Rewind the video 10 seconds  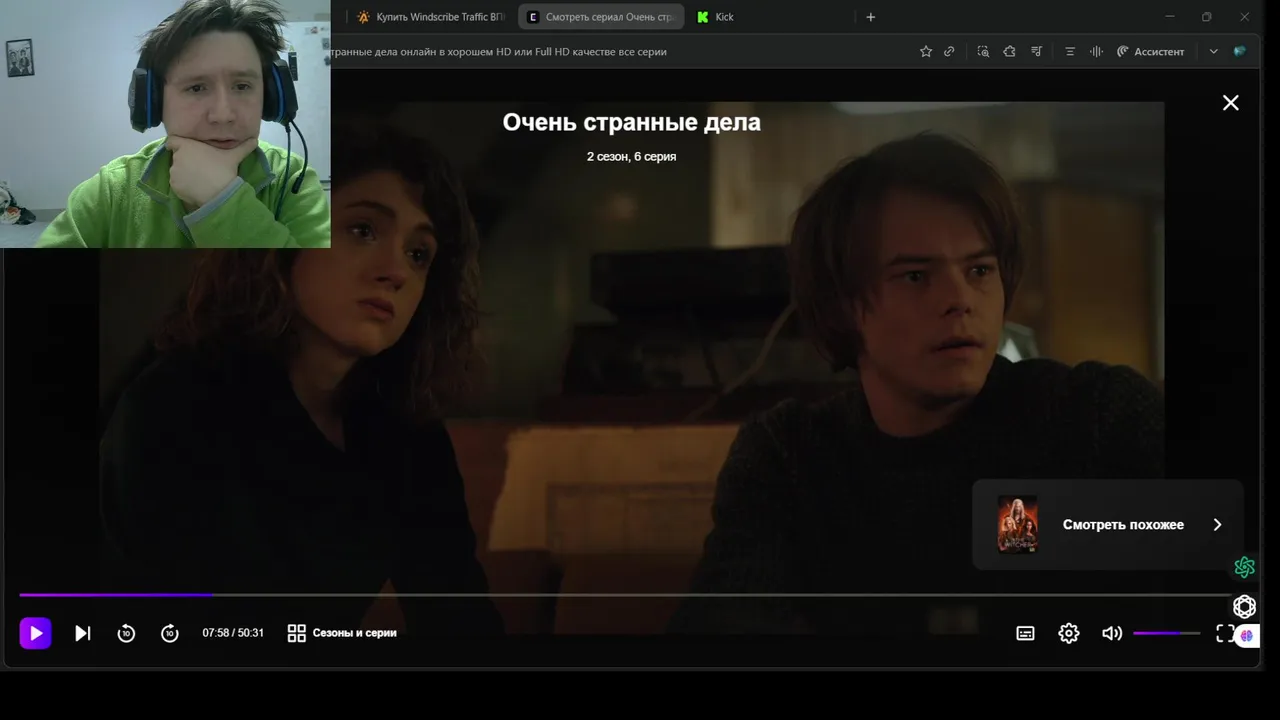126,633
